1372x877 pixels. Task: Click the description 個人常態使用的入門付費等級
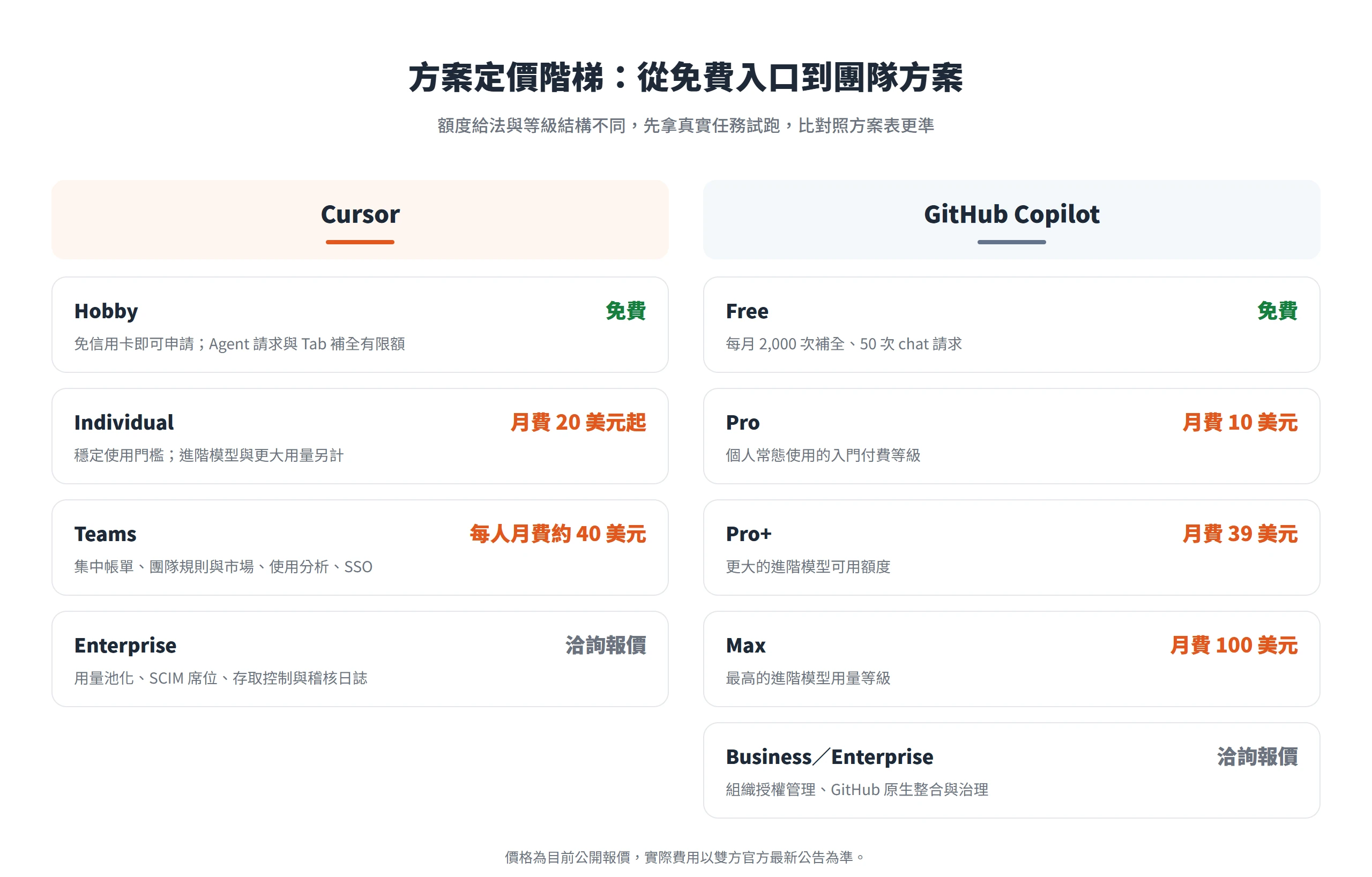point(823,455)
